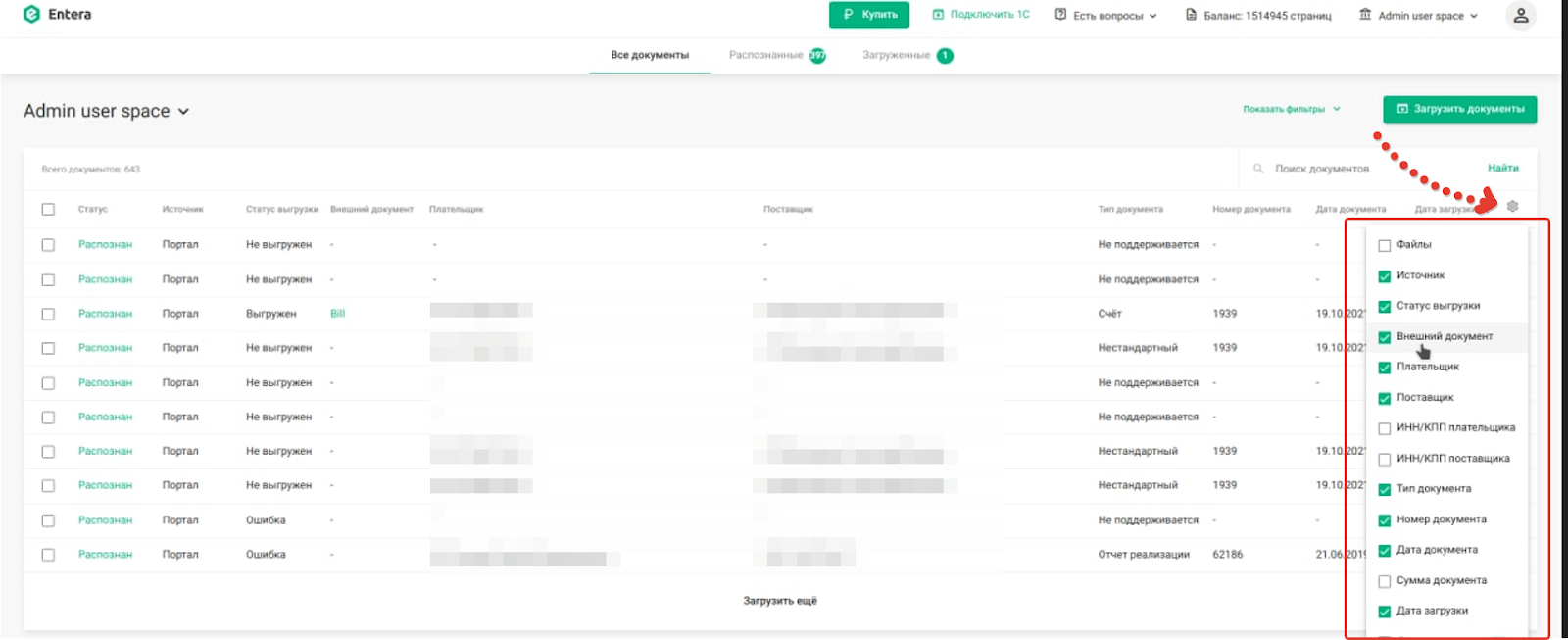Uncheck Дата документа column checkbox

tap(1385, 551)
